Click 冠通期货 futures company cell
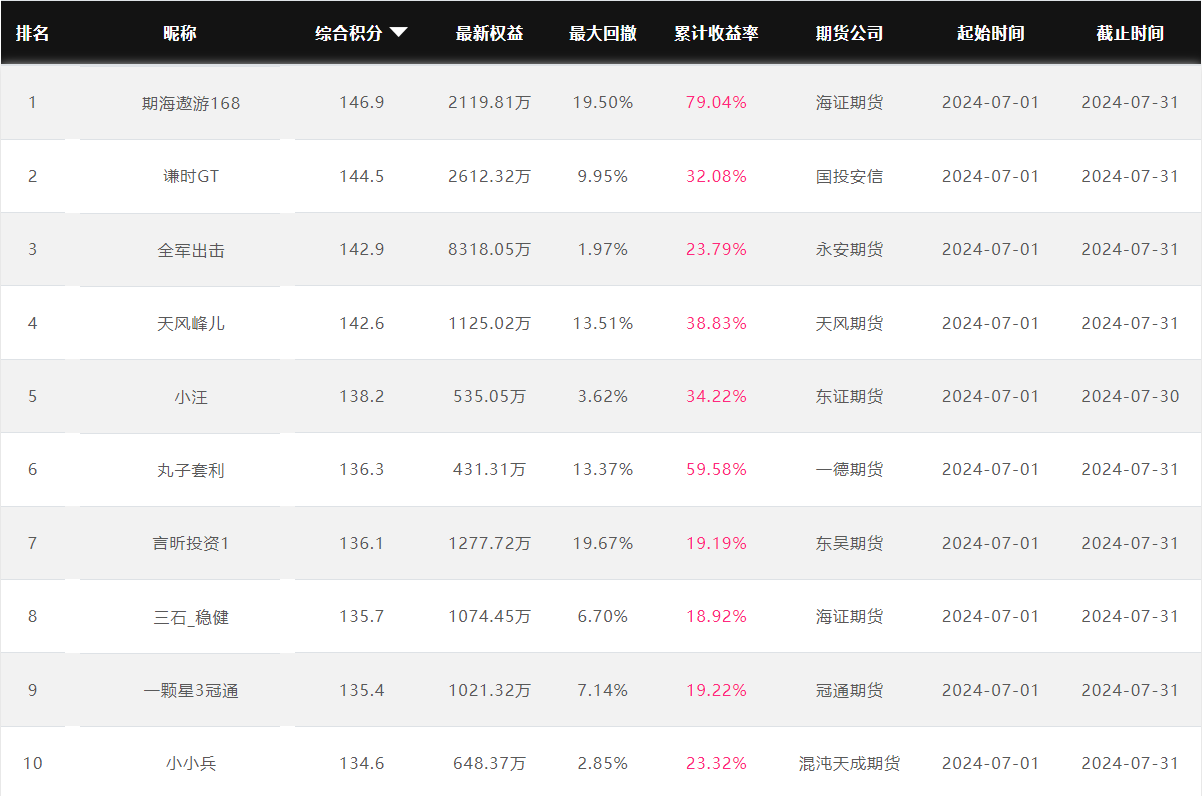This screenshot has height=796, width=1202. coord(850,690)
